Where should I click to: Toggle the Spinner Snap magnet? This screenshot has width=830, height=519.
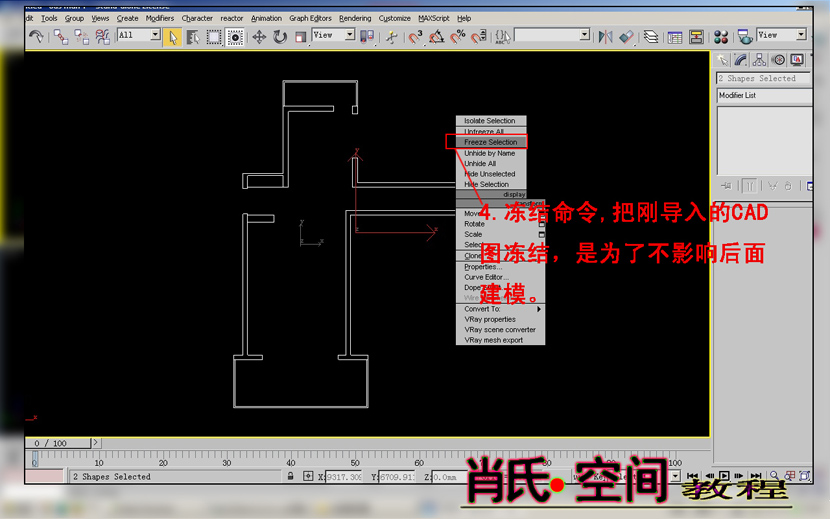coord(479,37)
